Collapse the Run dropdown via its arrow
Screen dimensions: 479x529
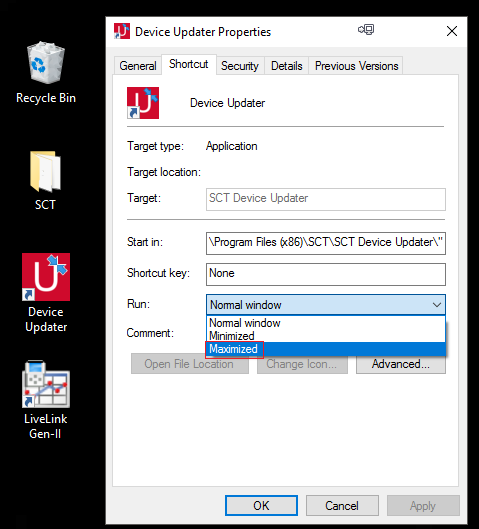coord(436,305)
